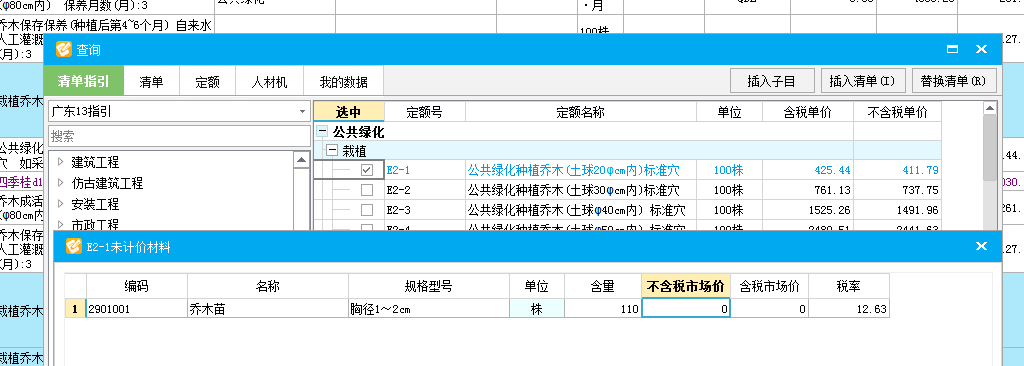1024x366 pixels.
Task: Maximize the 查询 window
Action: click(952, 49)
